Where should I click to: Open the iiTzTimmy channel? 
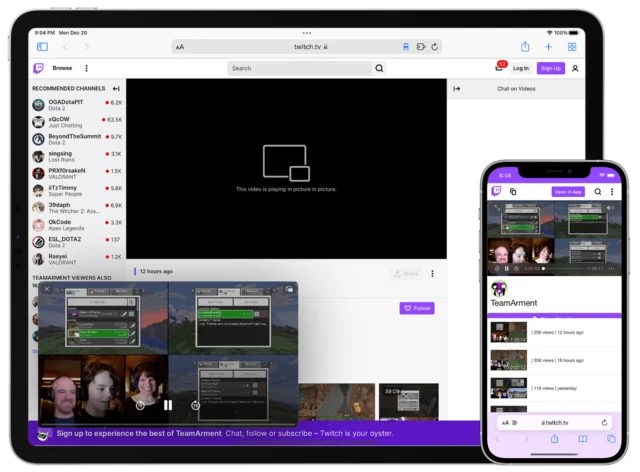point(77,191)
